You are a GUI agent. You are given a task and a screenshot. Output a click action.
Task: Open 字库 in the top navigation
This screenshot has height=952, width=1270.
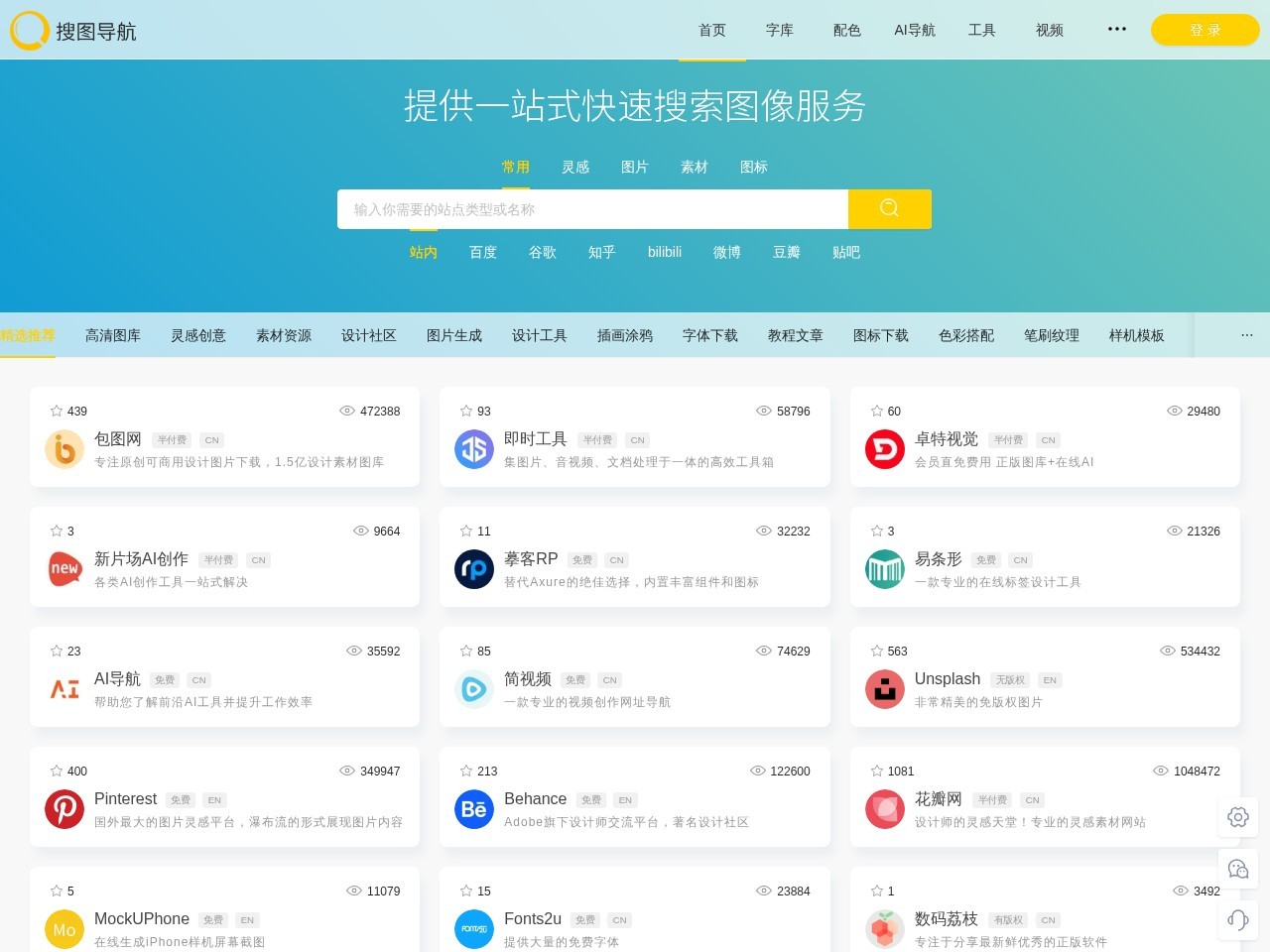[x=780, y=30]
